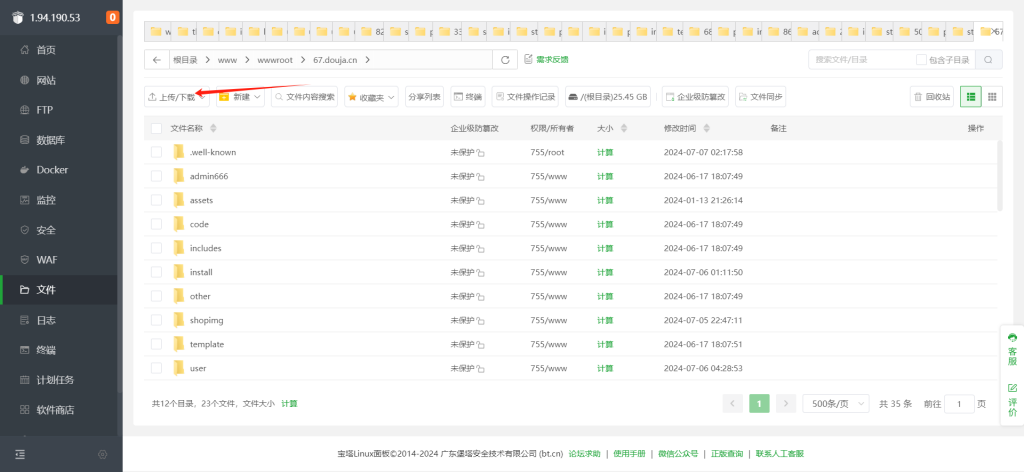Image resolution: width=1024 pixels, height=472 pixels.
Task: Open the 上传/下载 dropdown
Action: 177,97
